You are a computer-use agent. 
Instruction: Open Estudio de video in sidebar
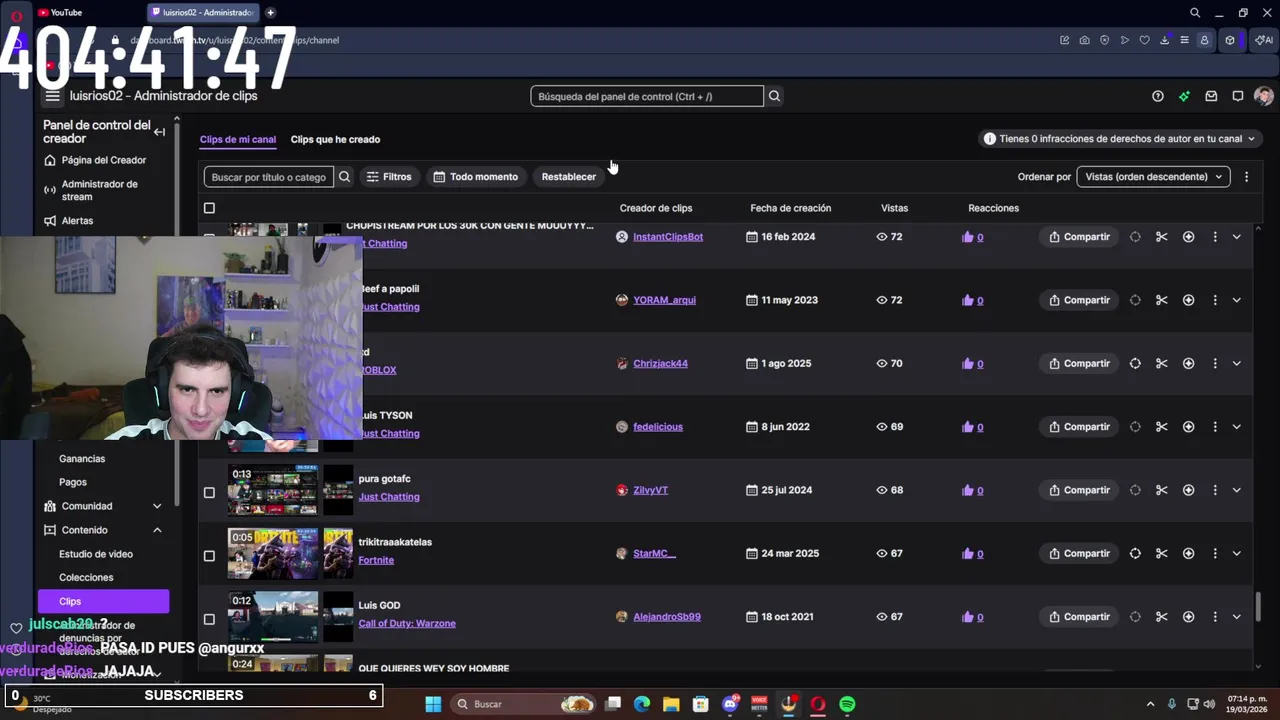click(x=96, y=554)
